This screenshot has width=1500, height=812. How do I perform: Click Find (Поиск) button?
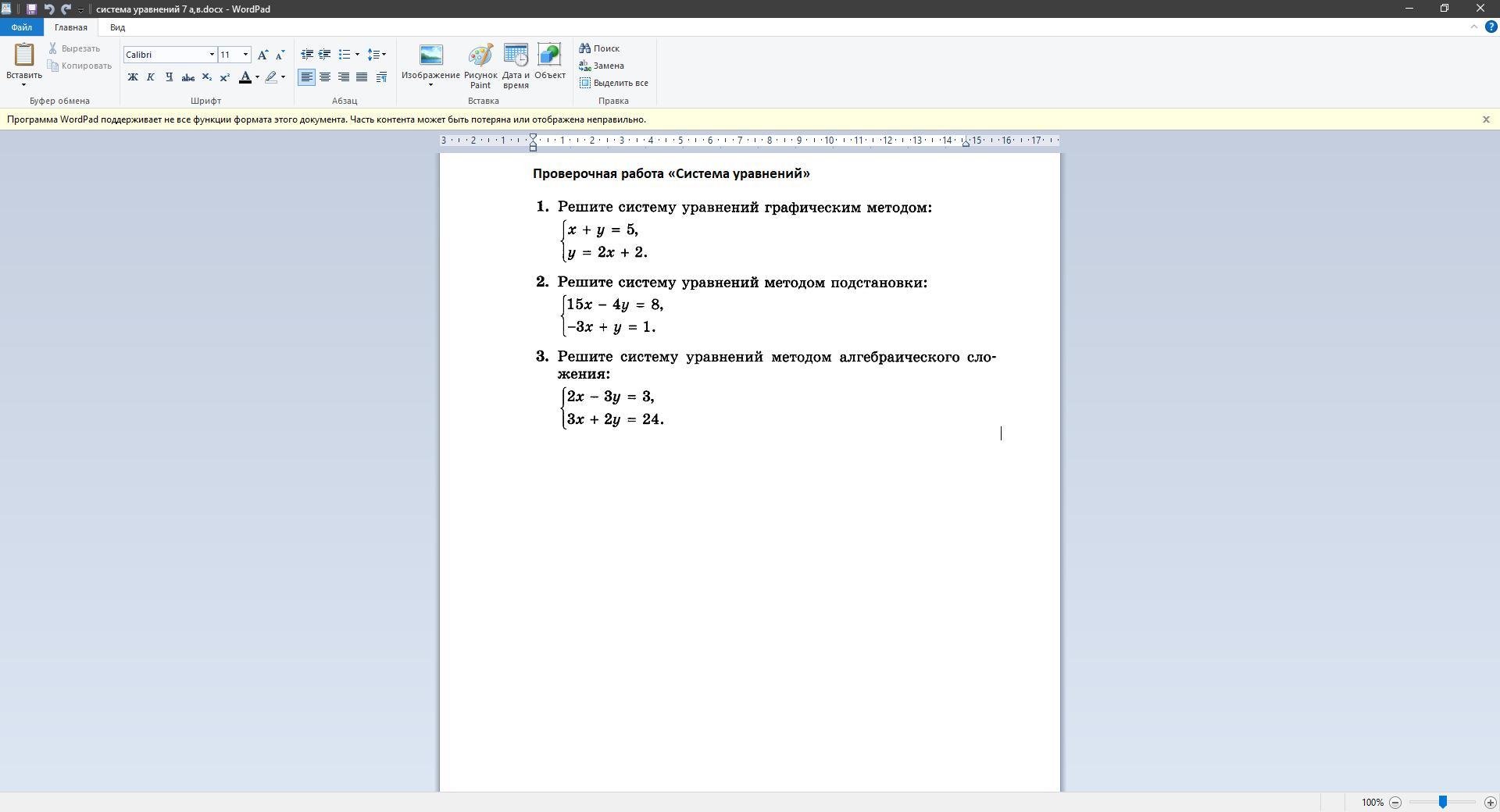(599, 48)
